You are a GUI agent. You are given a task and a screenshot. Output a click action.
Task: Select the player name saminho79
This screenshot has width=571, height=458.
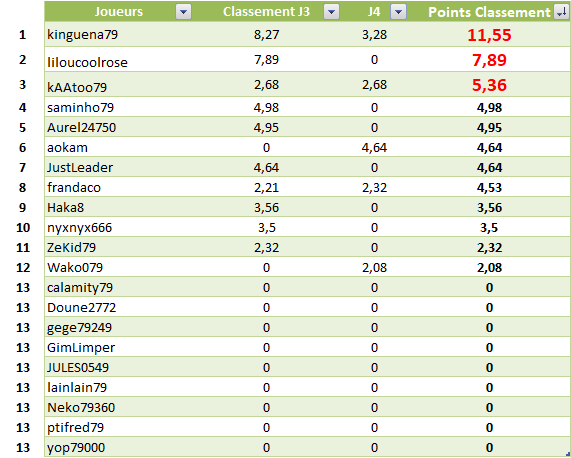click(x=80, y=107)
